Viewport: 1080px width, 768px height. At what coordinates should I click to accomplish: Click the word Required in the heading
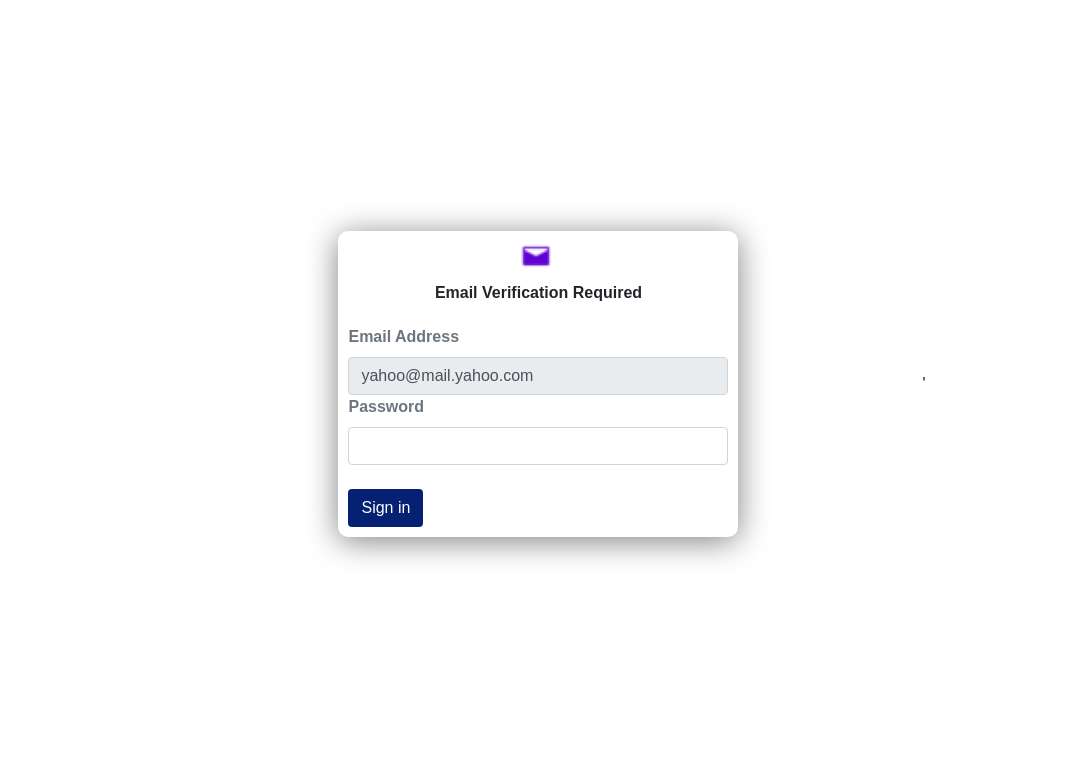point(607,292)
